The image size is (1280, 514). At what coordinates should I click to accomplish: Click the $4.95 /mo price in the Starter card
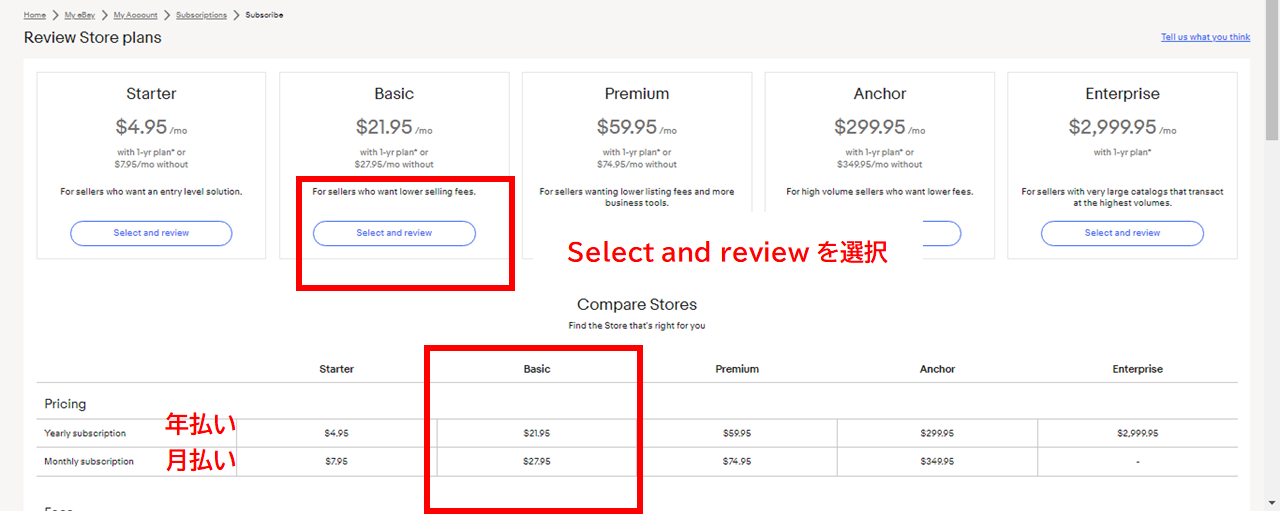(x=151, y=127)
